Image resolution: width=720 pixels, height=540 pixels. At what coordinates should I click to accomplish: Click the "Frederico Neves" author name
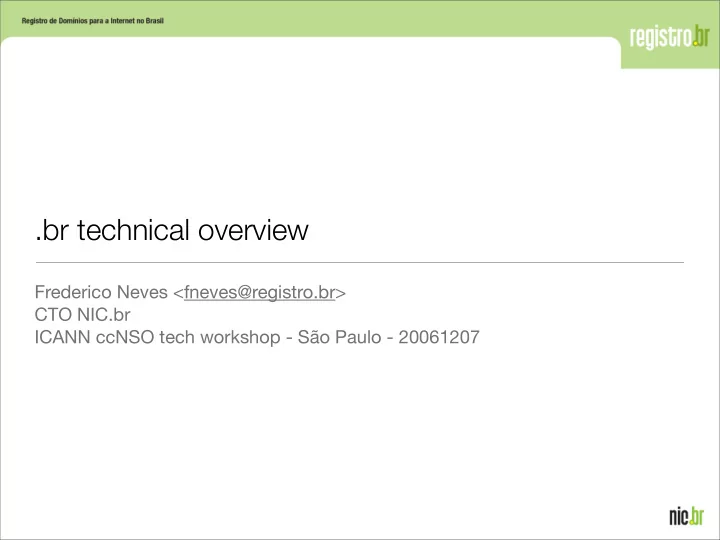click(x=101, y=292)
